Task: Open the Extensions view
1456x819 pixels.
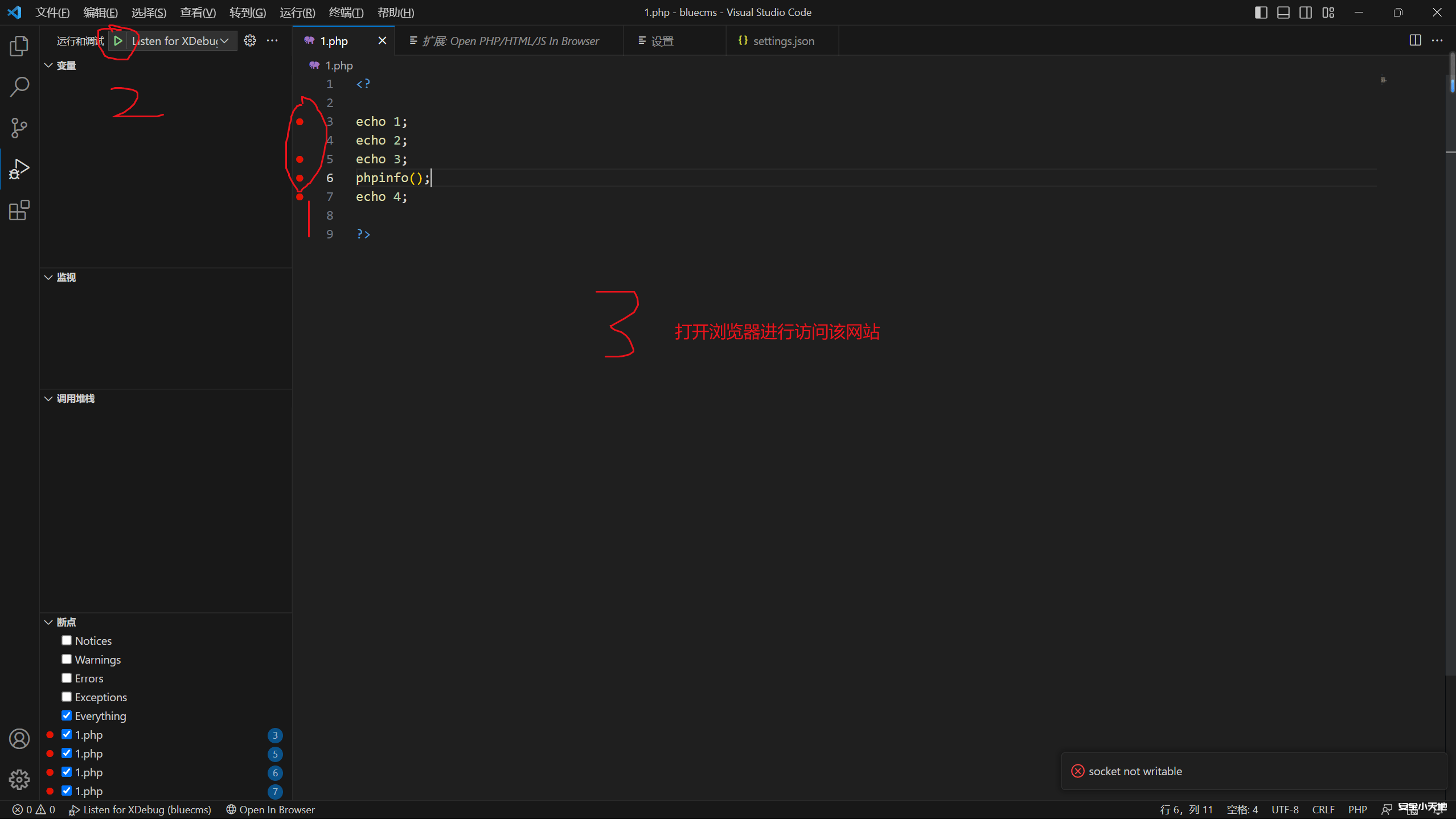Action: pos(19,209)
